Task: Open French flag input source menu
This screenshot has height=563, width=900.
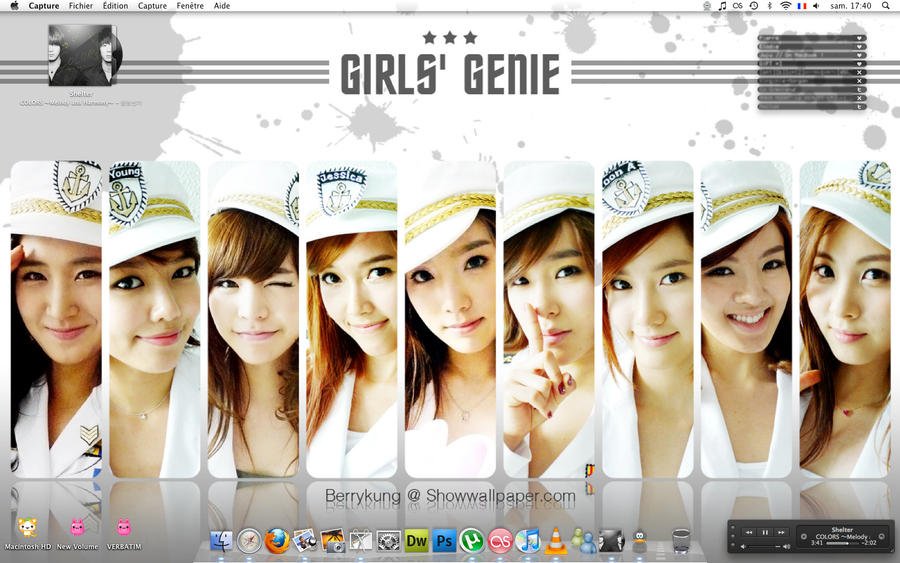Action: point(801,6)
